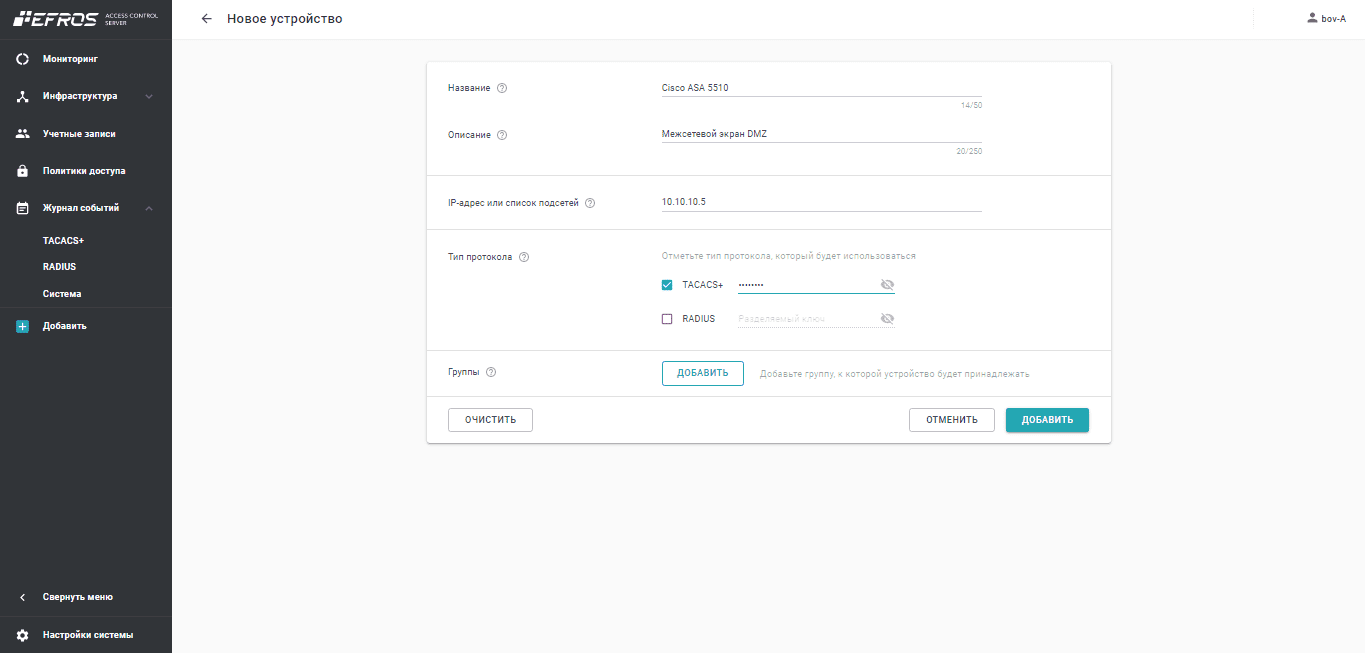
Task: Open the Политики доступа menu item
Action: (83, 171)
